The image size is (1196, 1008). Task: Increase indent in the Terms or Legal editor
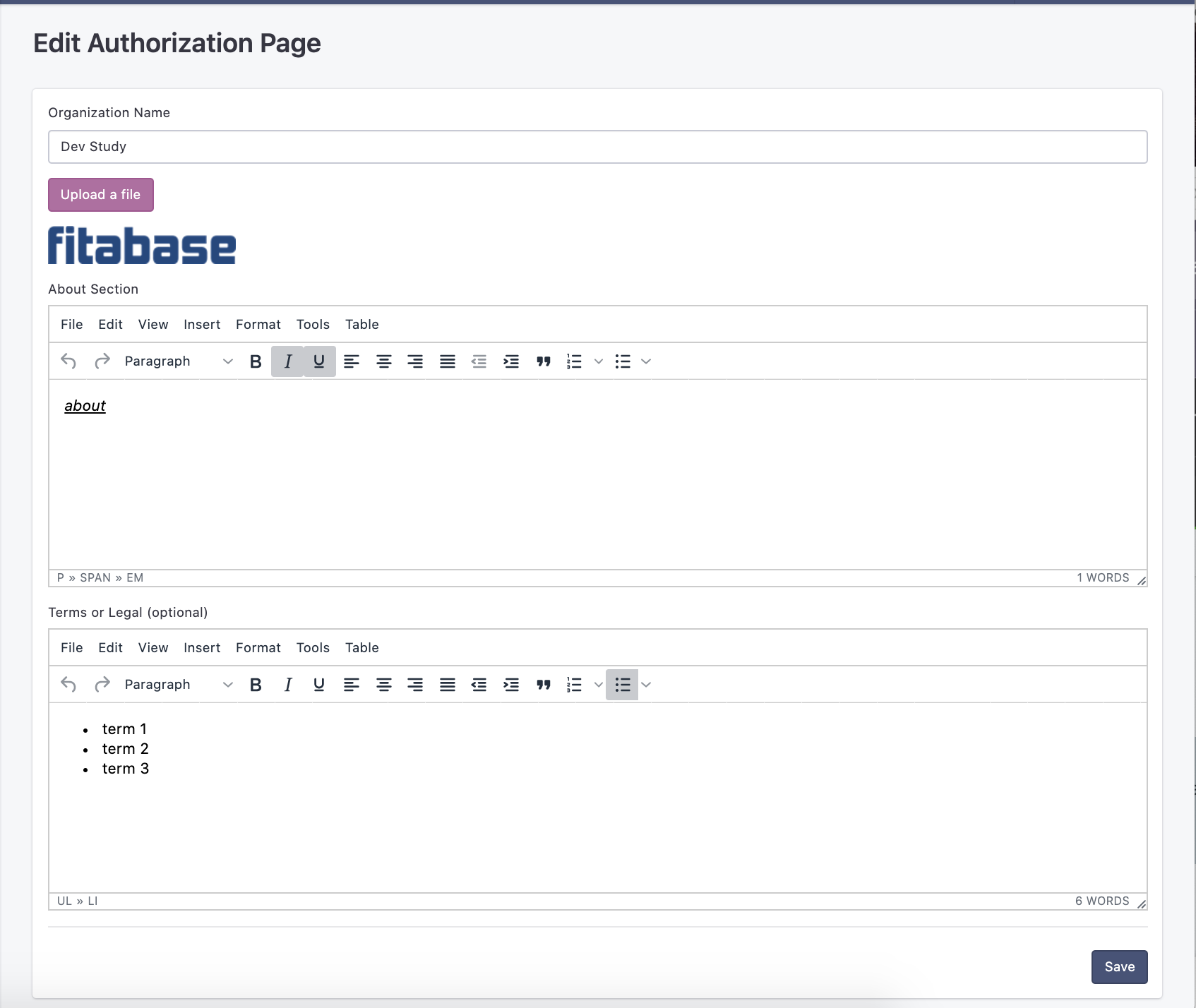(x=511, y=685)
